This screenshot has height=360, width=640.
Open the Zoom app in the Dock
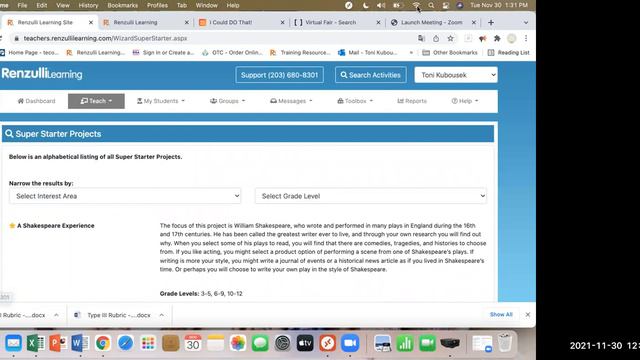tap(350, 343)
